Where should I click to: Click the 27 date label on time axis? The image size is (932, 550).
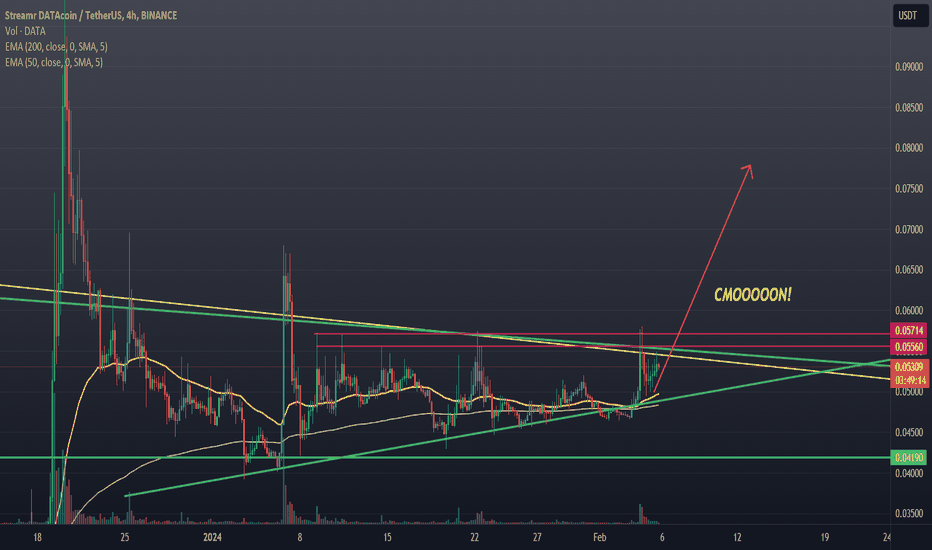537,538
